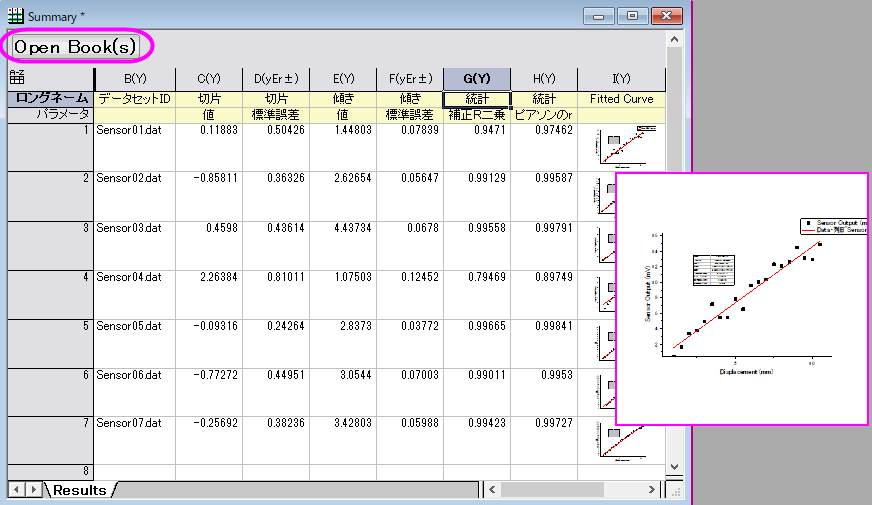
Task: Close the Summary window
Action: click(x=666, y=16)
